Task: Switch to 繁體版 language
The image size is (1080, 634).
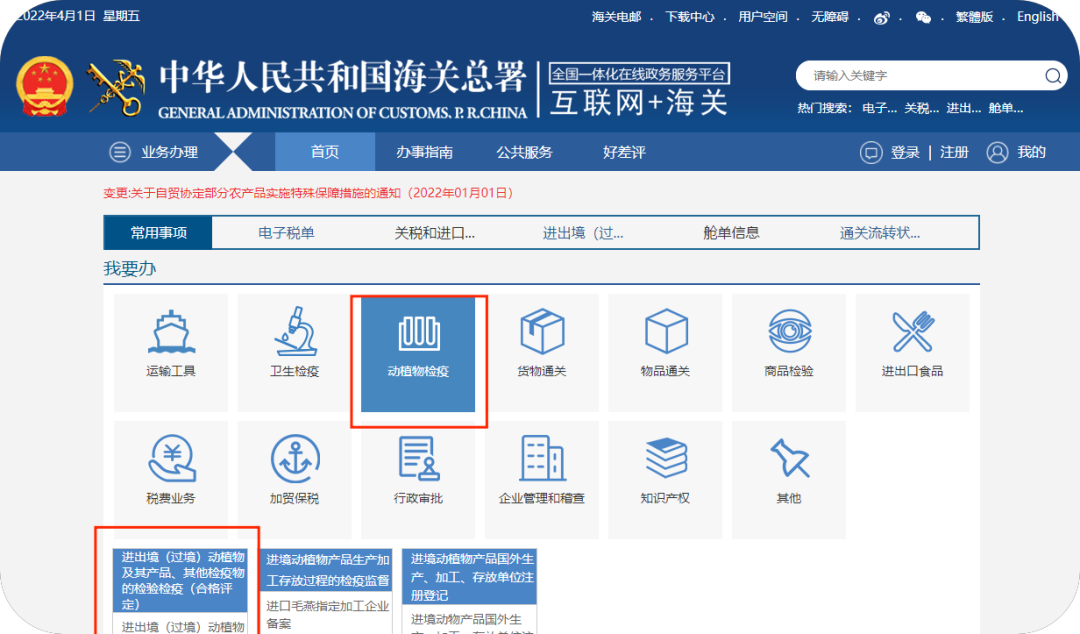Action: click(x=974, y=17)
